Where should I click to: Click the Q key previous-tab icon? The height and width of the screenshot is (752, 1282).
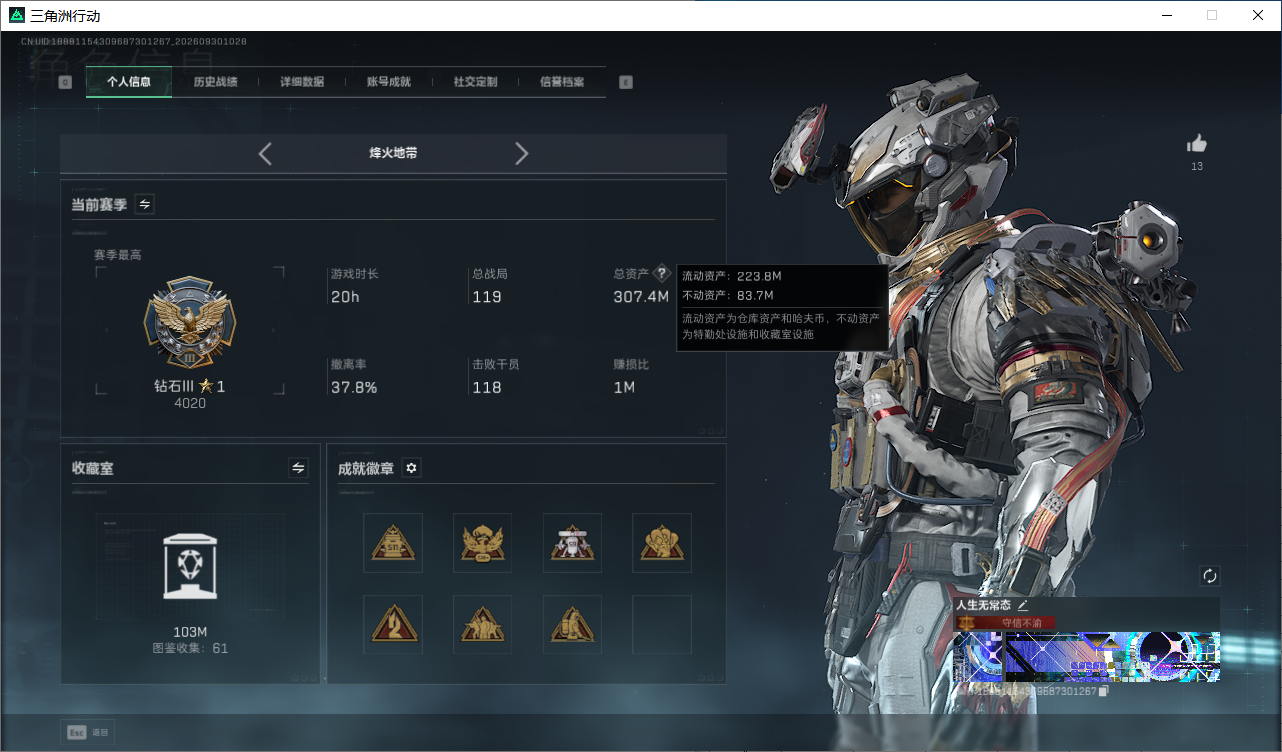tap(66, 82)
